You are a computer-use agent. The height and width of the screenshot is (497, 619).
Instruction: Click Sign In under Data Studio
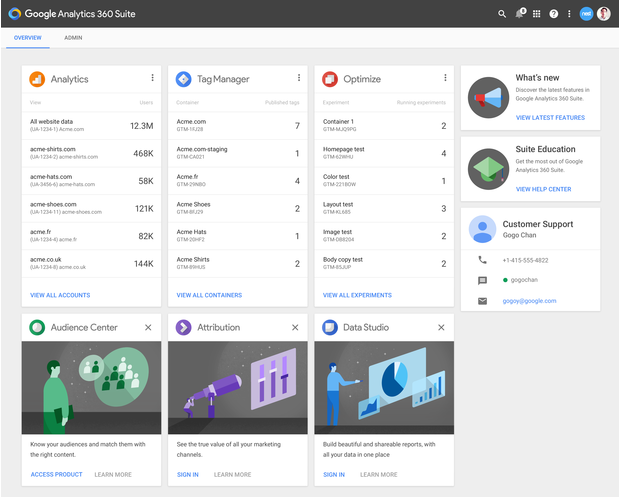pos(334,474)
